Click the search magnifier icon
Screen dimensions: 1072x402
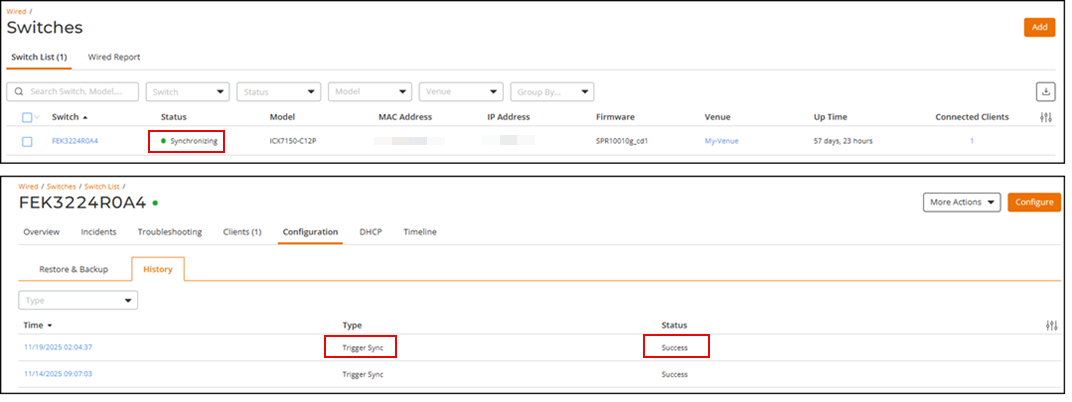20,92
